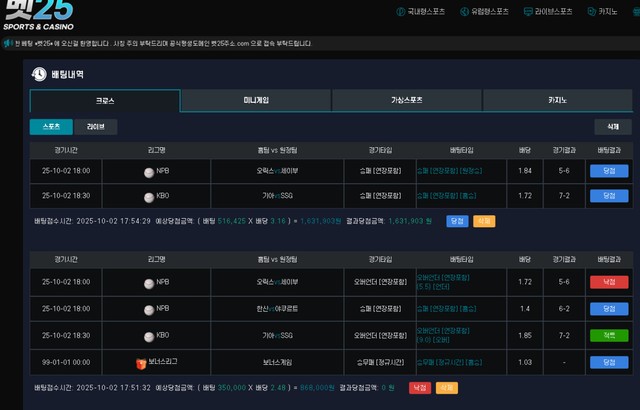The image size is (640, 410).
Task: Click the 보너스리그 bonus league icon
Action: 141,360
